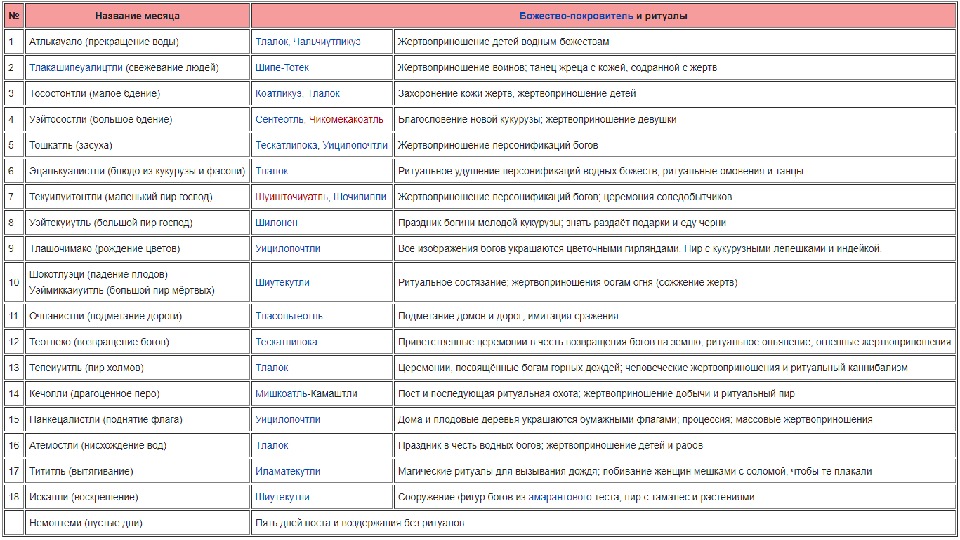This screenshot has width=960, height=540.
Task: Select the Панкецалистли (поднятие флага) cell
Action: pyautogui.click(x=138, y=419)
